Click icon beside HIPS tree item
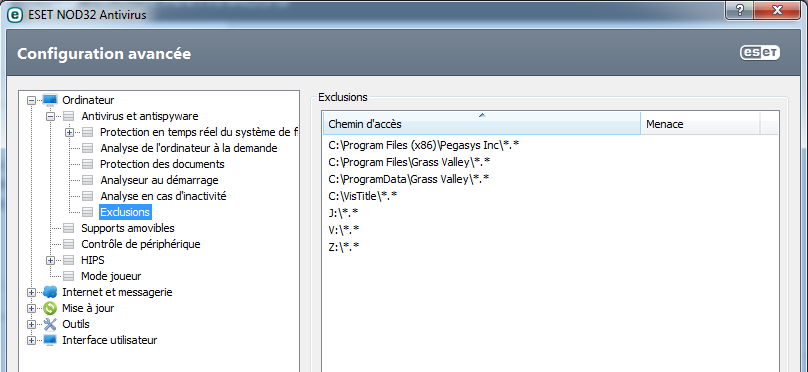 click(69, 260)
